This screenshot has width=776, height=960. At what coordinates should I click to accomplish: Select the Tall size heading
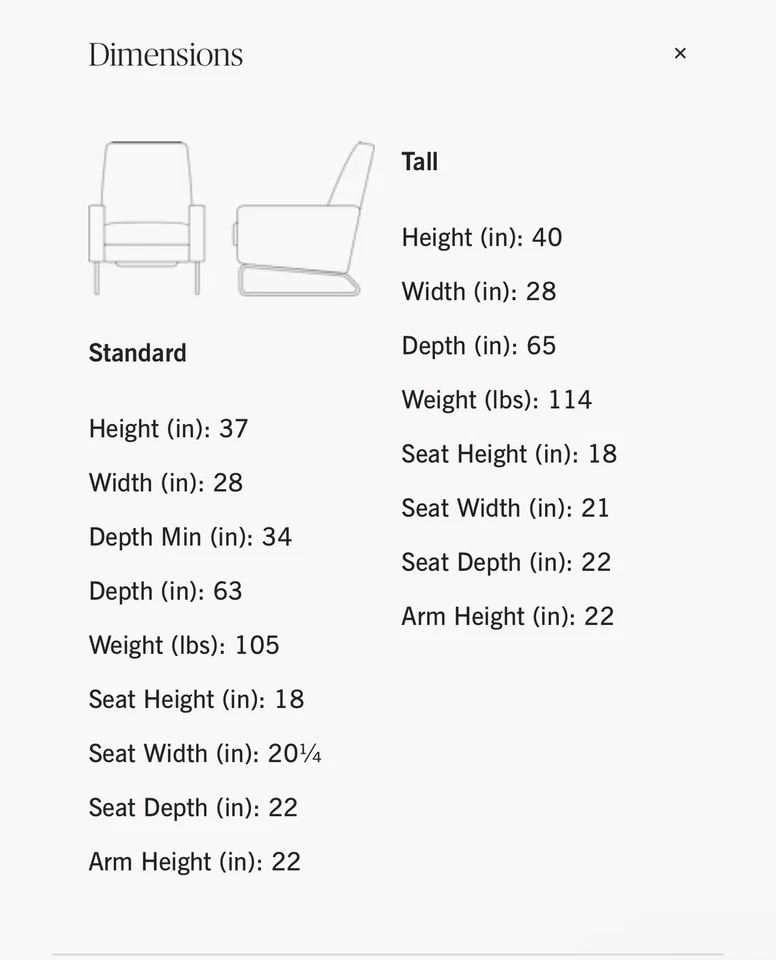pos(420,162)
